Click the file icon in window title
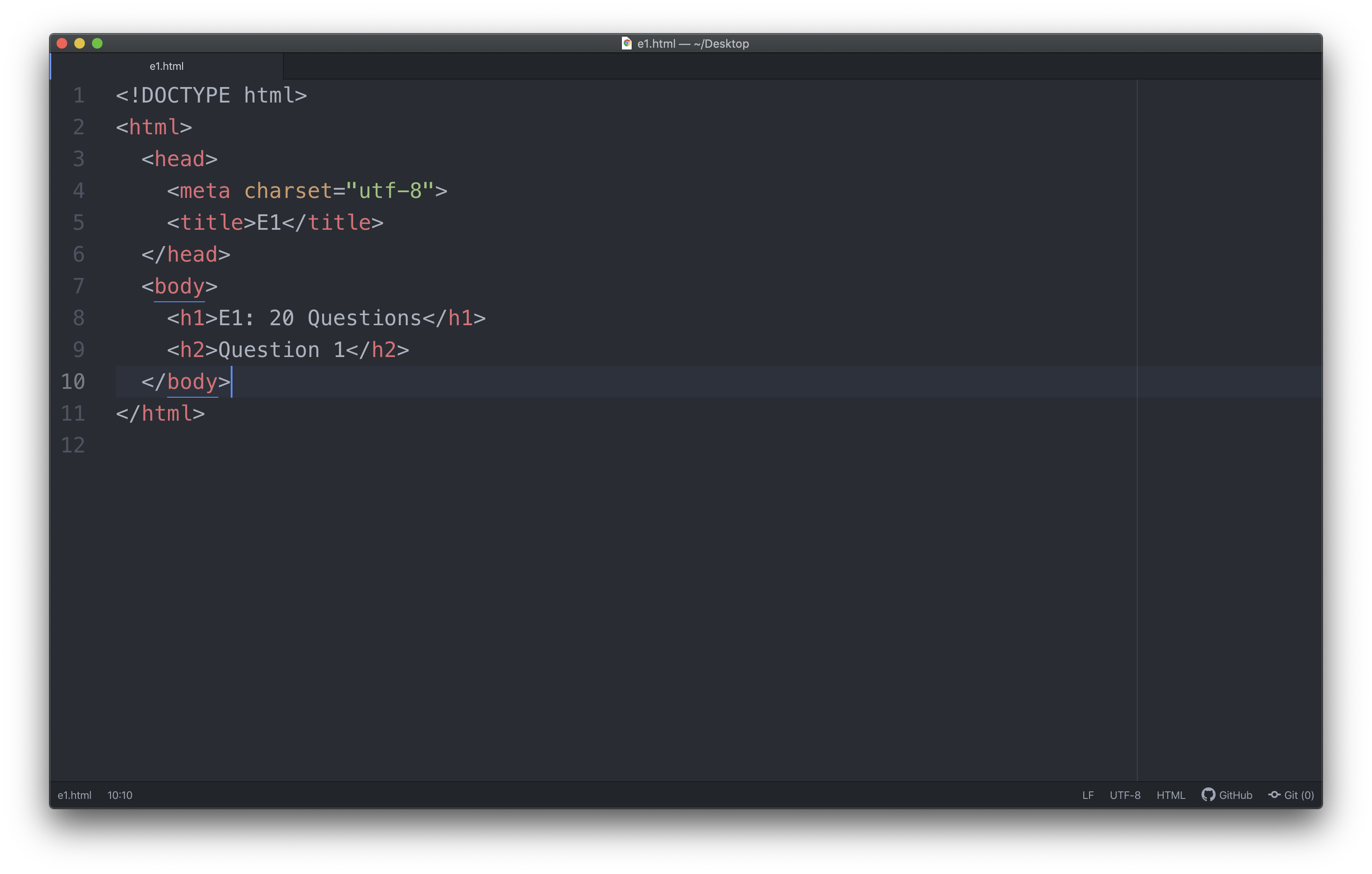Screen dimensions: 1372x874 click(x=626, y=43)
